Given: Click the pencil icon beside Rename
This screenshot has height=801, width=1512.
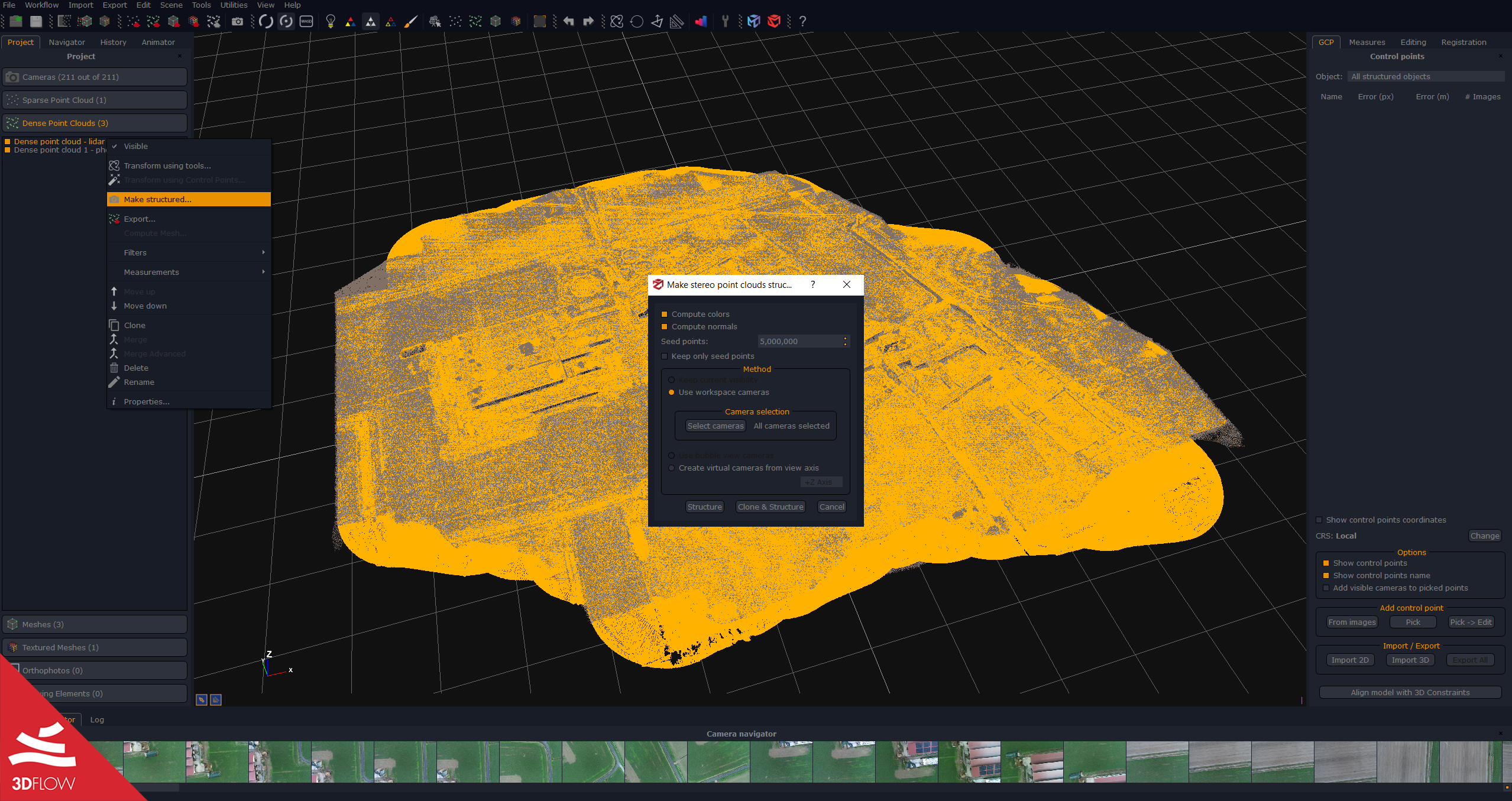Looking at the screenshot, I should (x=114, y=382).
